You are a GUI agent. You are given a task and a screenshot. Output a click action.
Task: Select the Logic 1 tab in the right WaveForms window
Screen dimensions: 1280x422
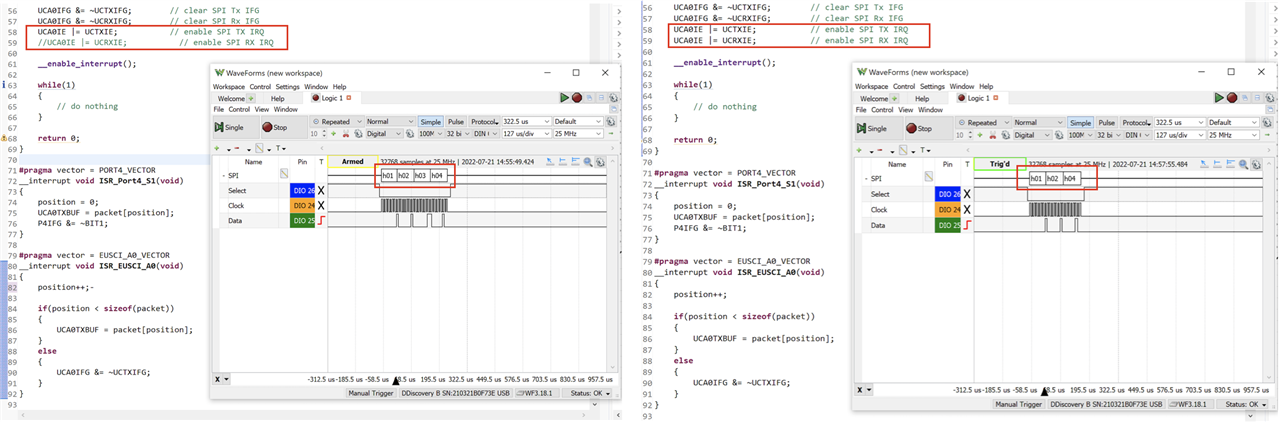tap(979, 98)
